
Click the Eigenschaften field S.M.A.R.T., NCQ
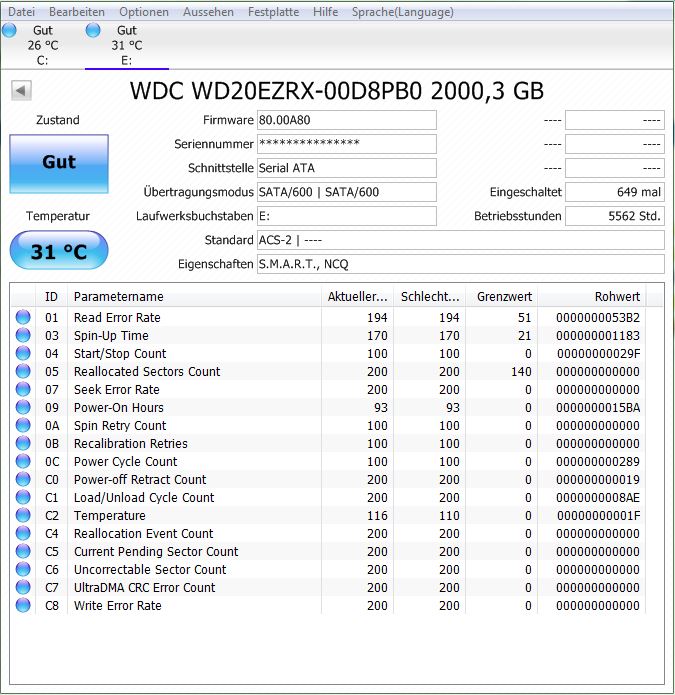[460, 264]
